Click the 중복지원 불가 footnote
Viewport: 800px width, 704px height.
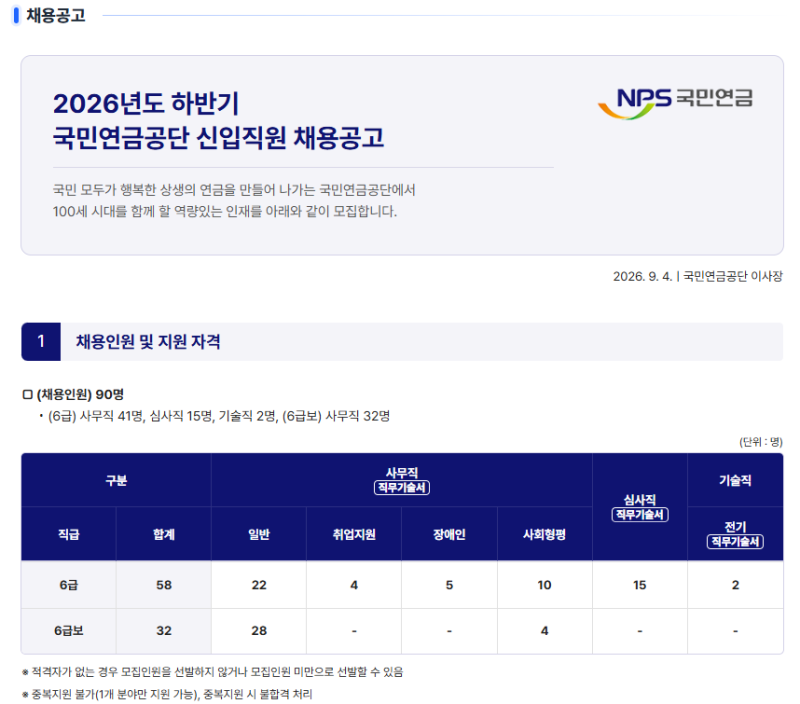(x=167, y=694)
